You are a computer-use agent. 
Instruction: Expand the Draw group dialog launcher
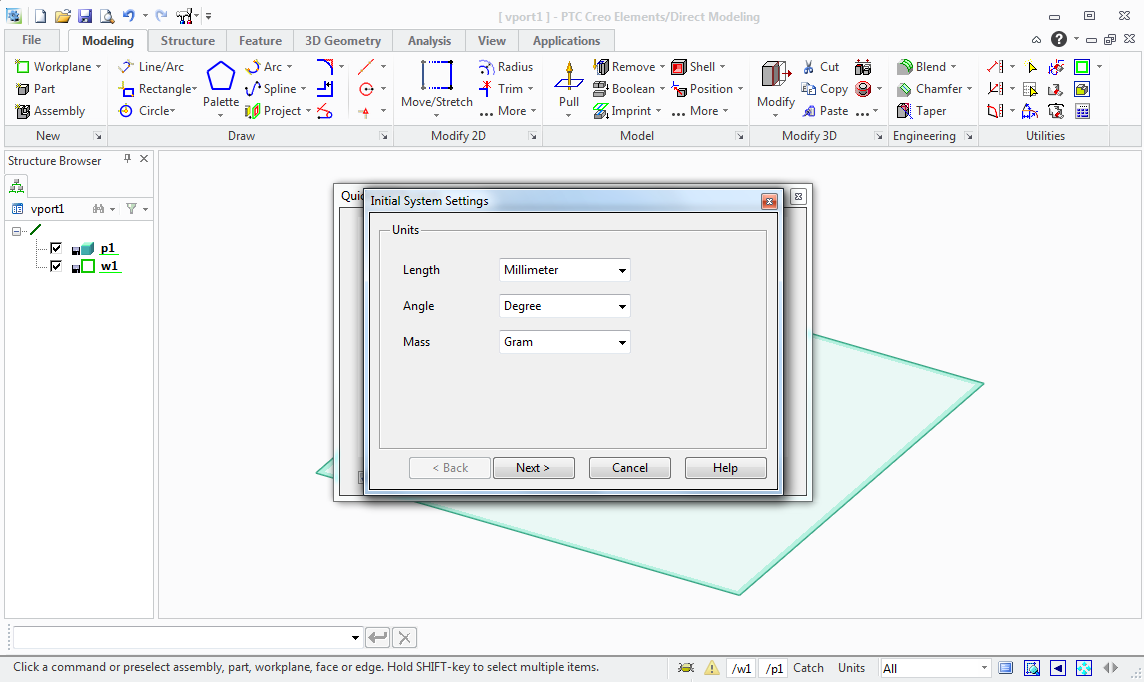tap(384, 136)
